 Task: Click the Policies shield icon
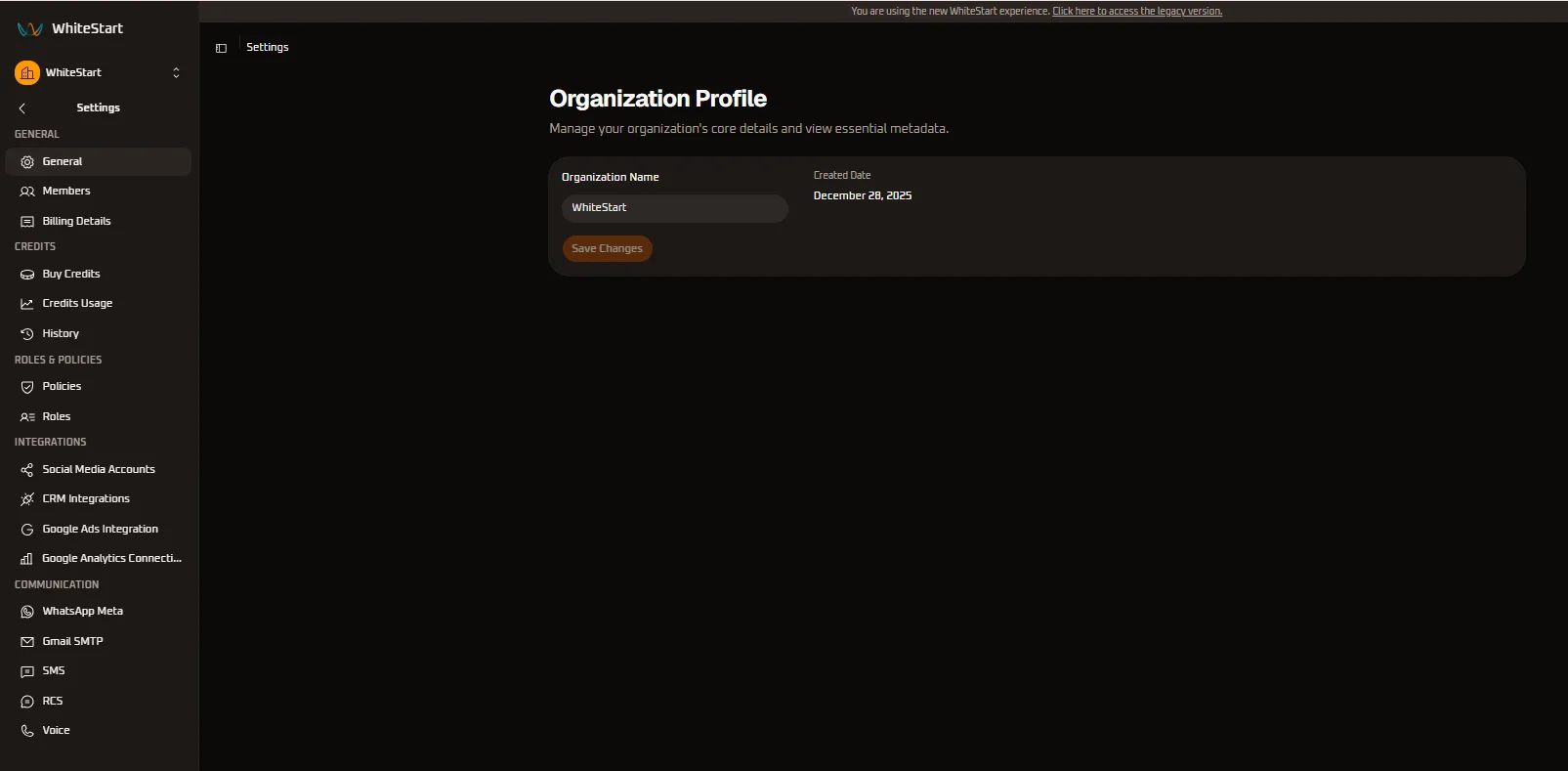pyautogui.click(x=27, y=387)
